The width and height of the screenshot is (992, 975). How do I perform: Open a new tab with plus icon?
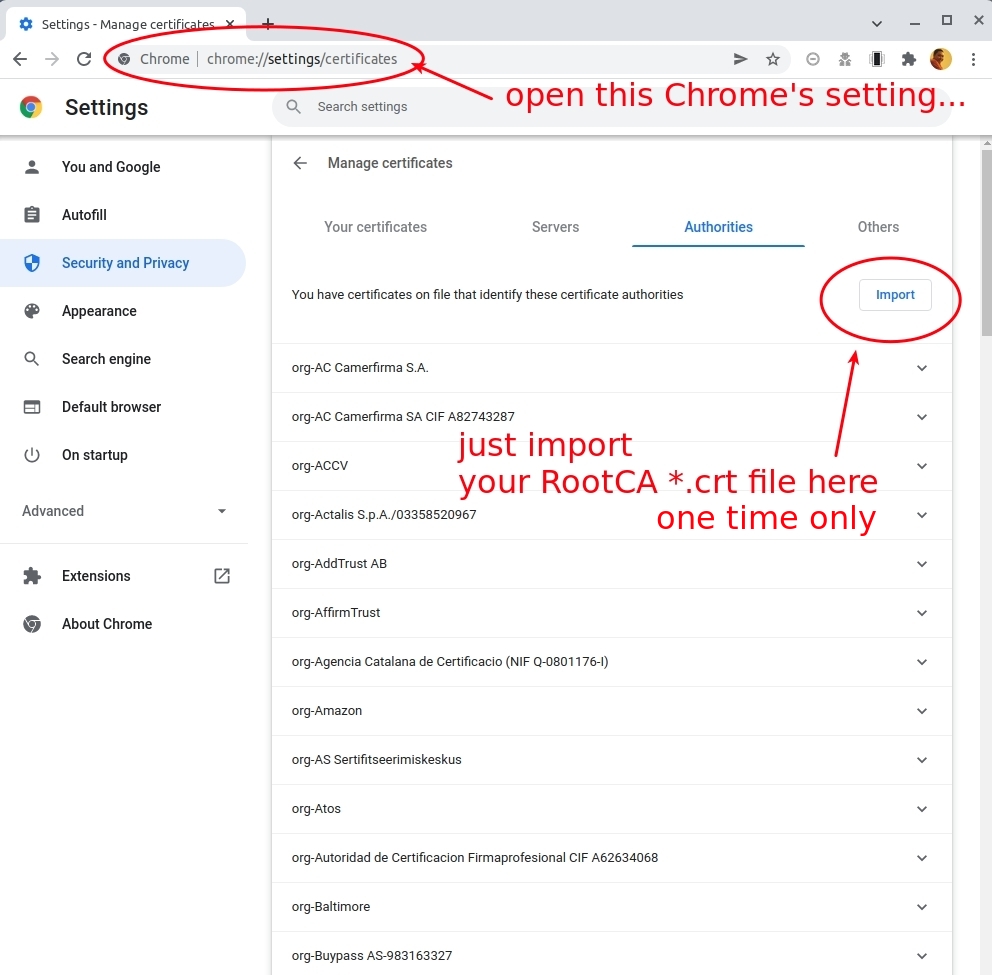[x=268, y=24]
